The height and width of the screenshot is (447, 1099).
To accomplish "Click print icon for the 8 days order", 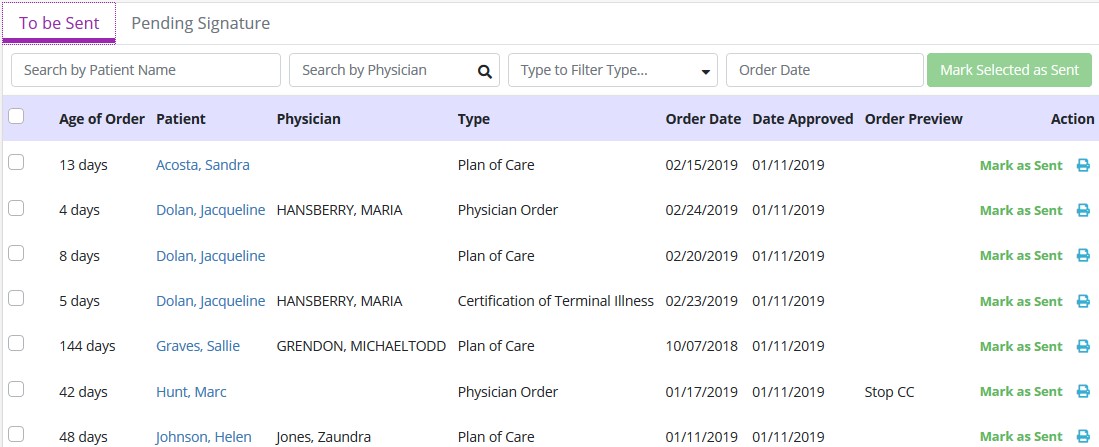I will (x=1083, y=256).
